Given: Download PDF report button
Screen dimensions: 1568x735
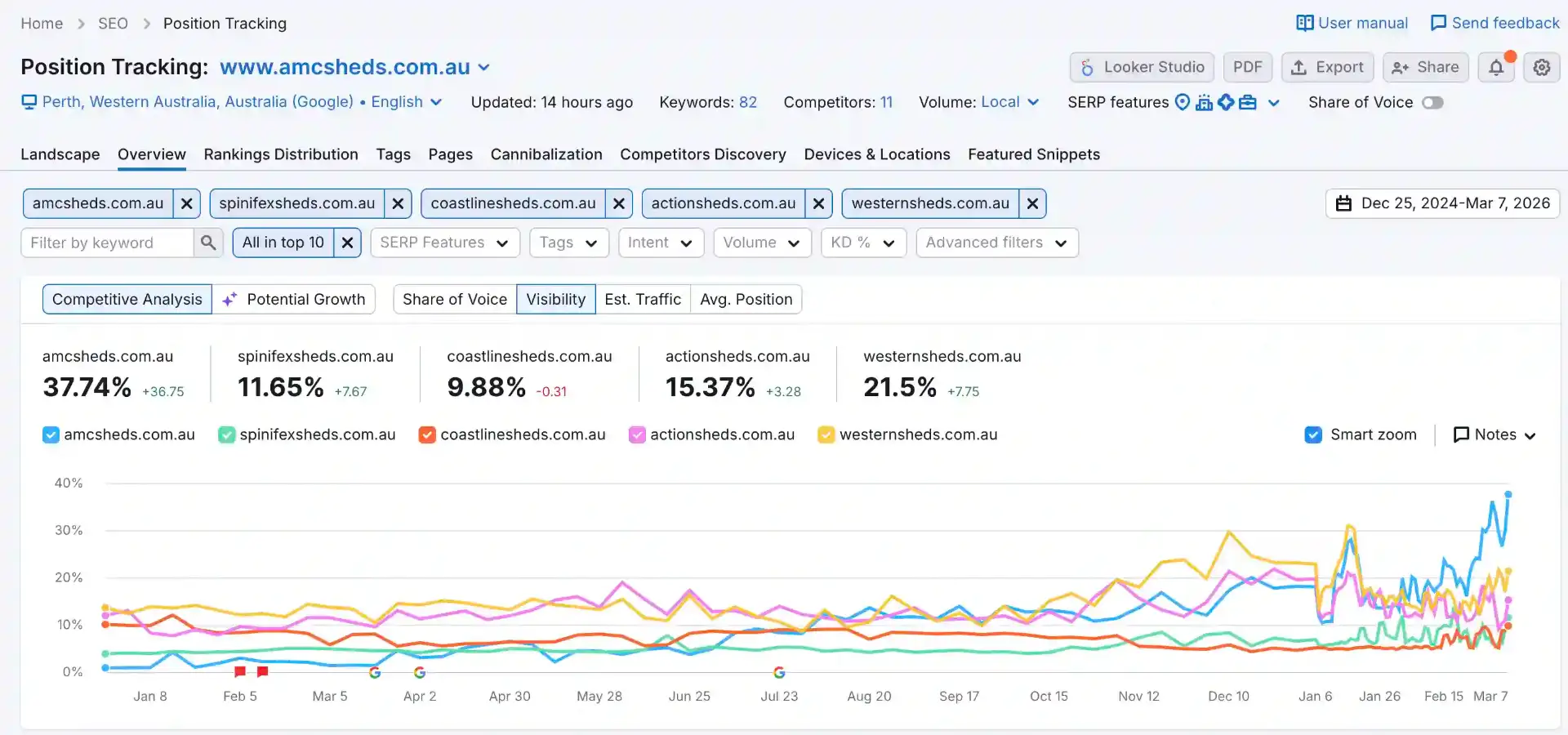Looking at the screenshot, I should coord(1248,68).
